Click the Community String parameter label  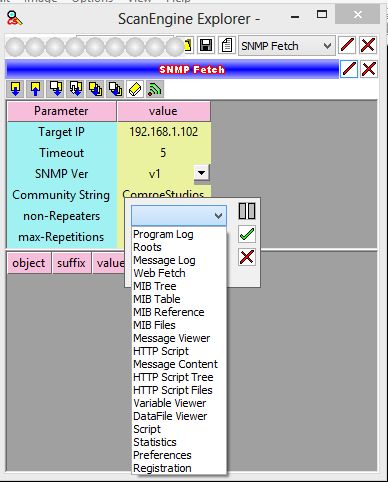pyautogui.click(x=61, y=195)
